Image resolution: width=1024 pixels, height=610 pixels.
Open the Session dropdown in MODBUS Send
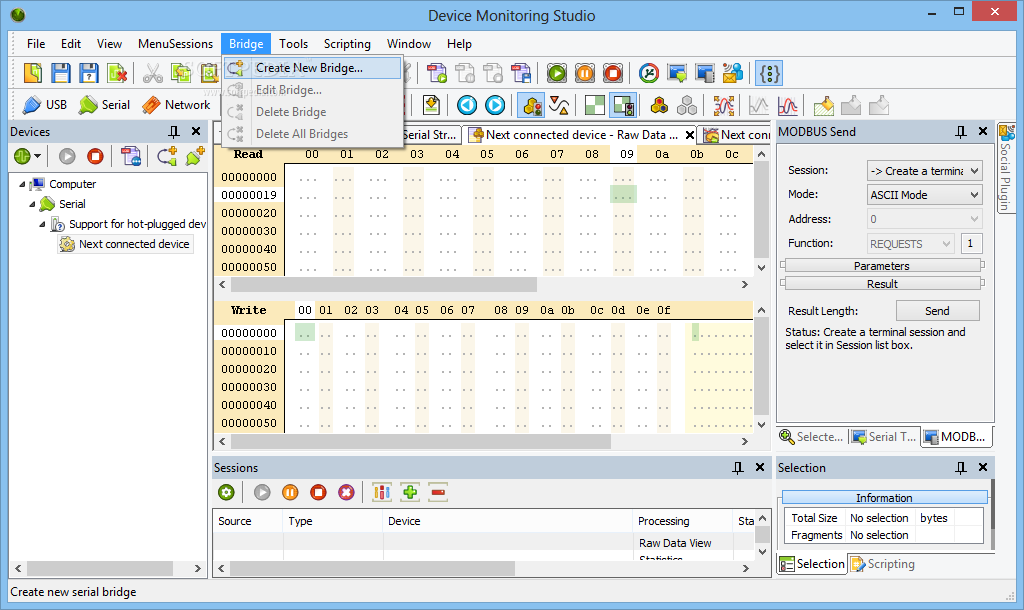[x=924, y=170]
